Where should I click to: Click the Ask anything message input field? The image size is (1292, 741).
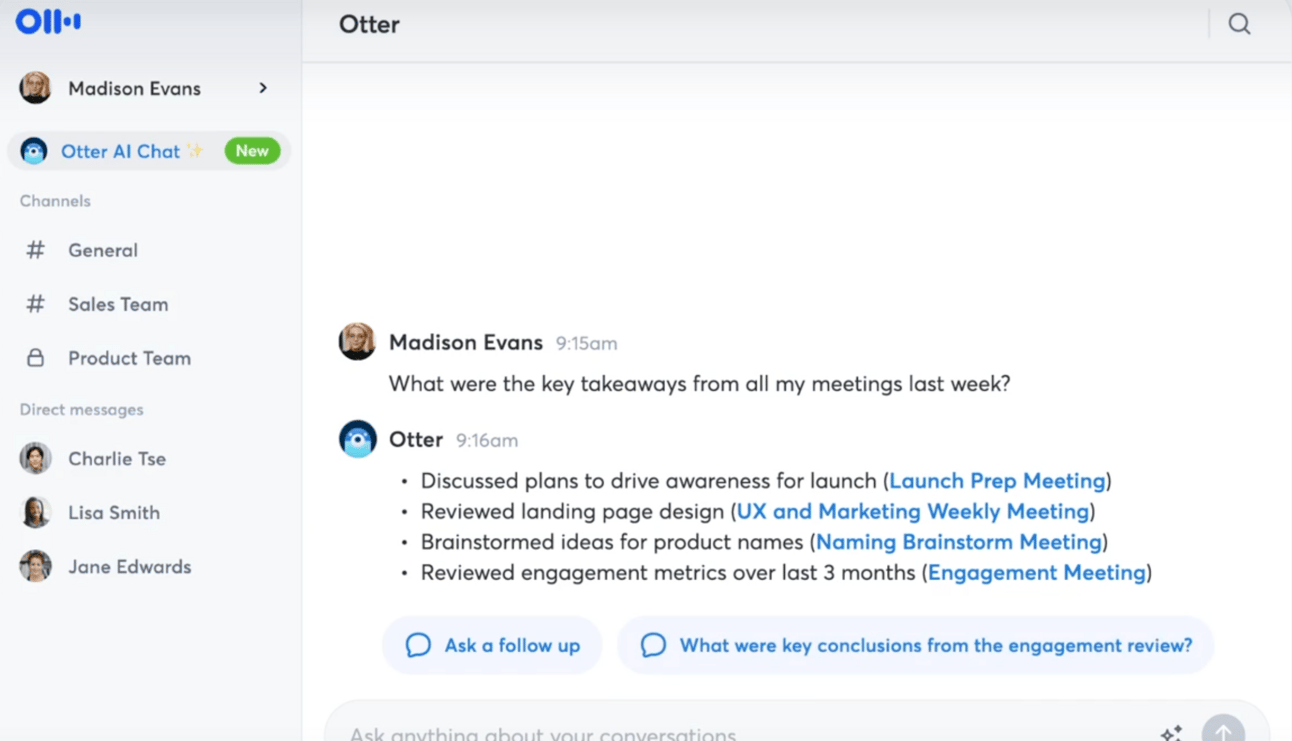click(x=700, y=732)
